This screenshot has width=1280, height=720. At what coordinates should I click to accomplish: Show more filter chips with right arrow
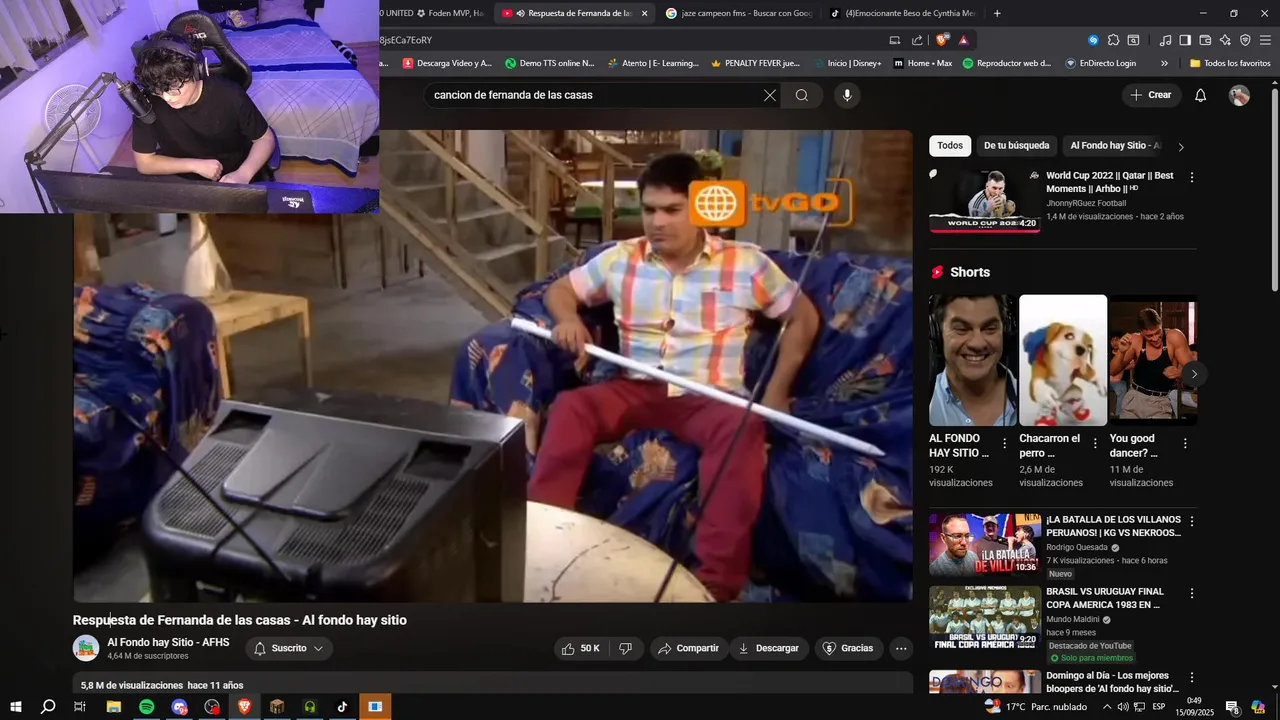pos(1181,147)
